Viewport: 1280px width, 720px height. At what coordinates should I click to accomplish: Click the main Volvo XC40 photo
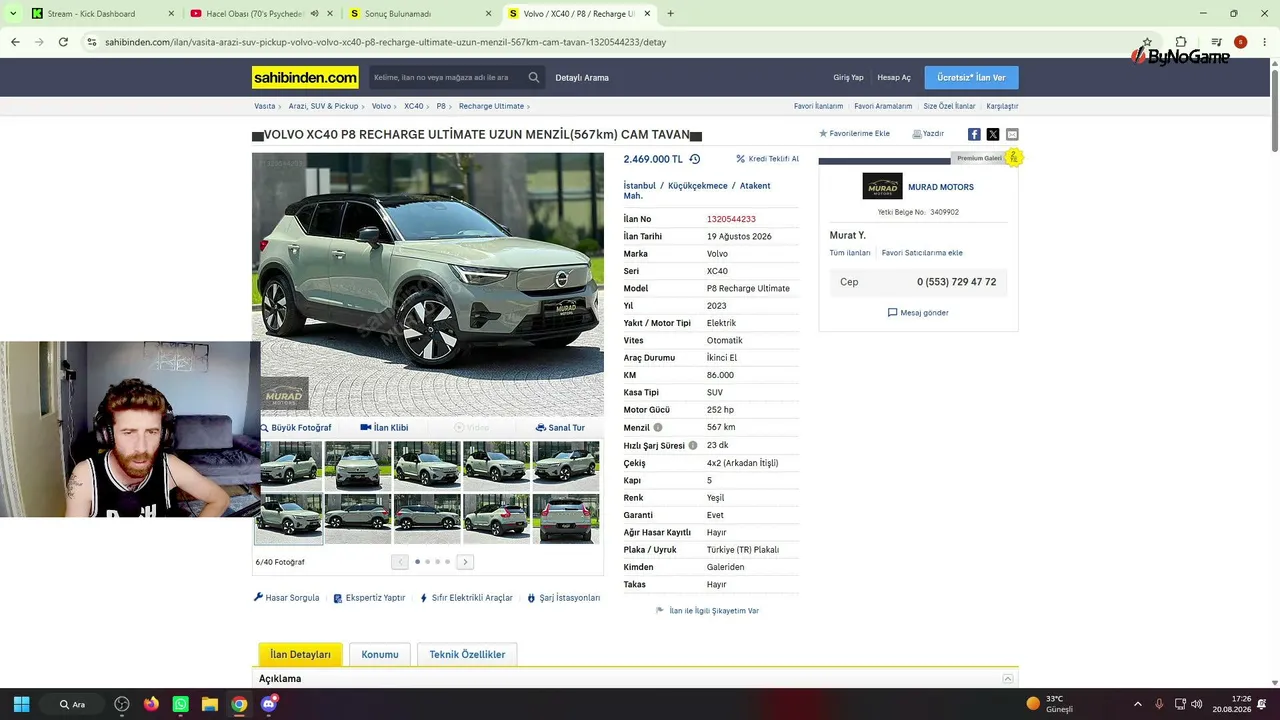[428, 284]
